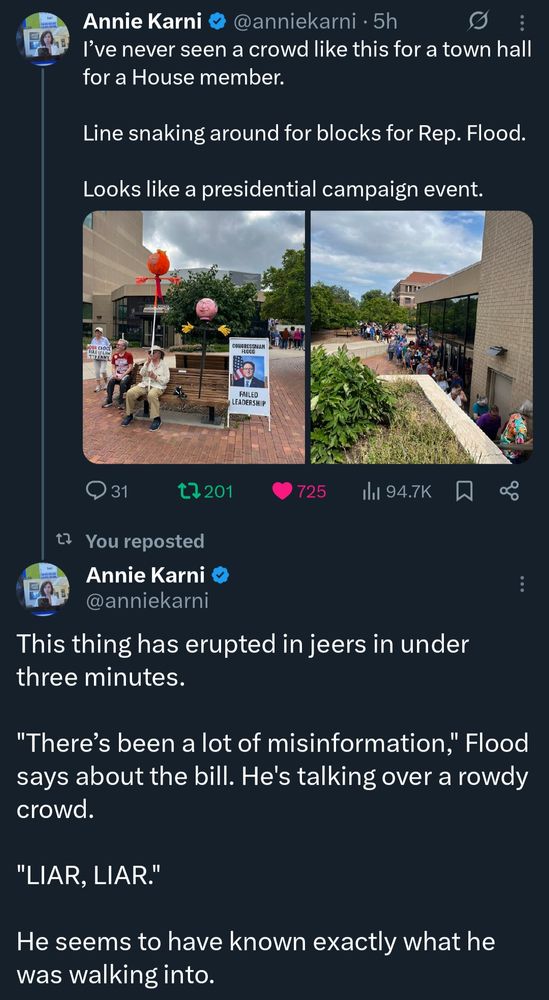Open Annie Karni display name on second tweet
This screenshot has width=549, height=1000.
click(x=145, y=575)
